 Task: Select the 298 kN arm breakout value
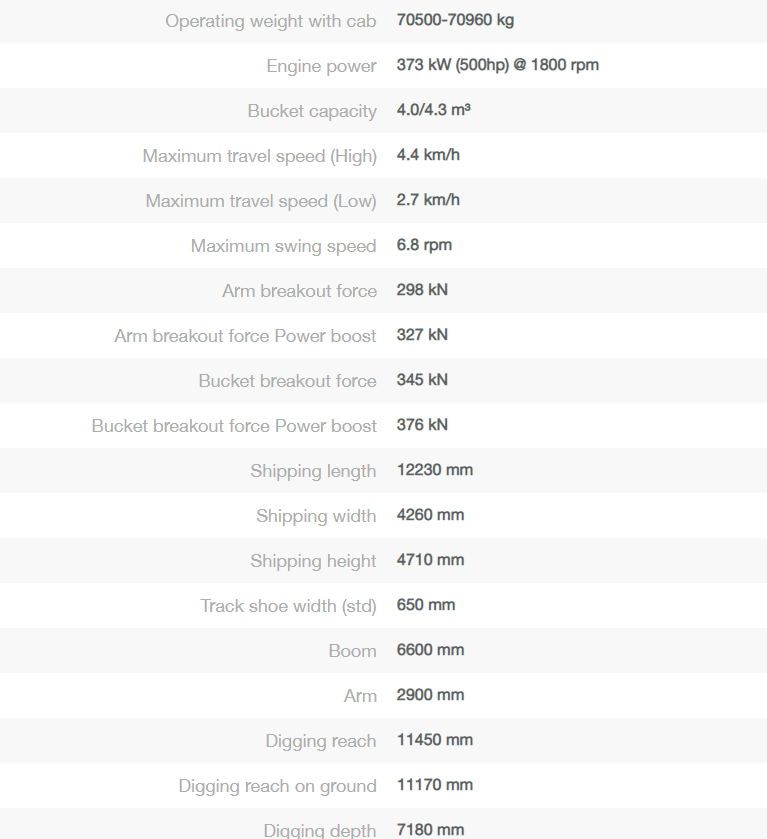[422, 290]
